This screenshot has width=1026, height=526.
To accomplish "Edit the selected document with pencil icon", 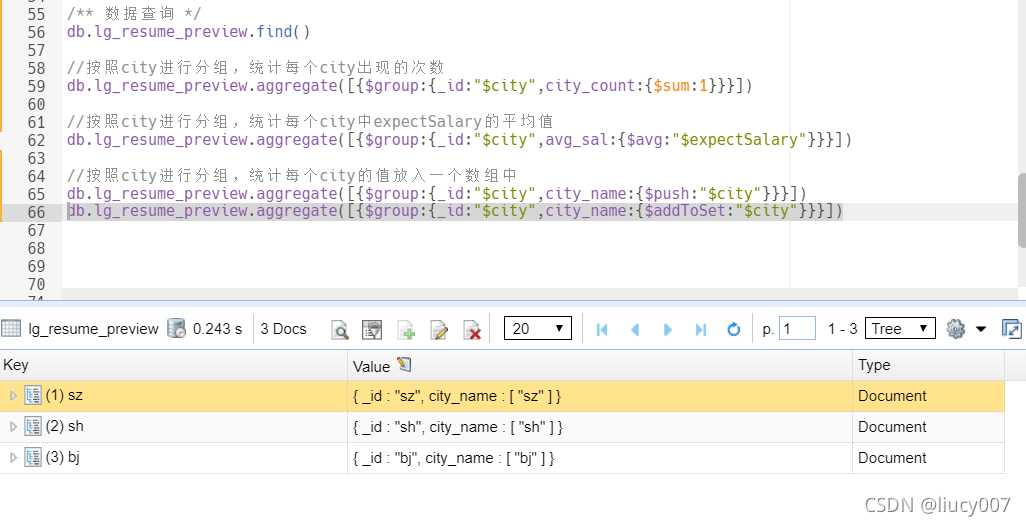I will coord(439,329).
